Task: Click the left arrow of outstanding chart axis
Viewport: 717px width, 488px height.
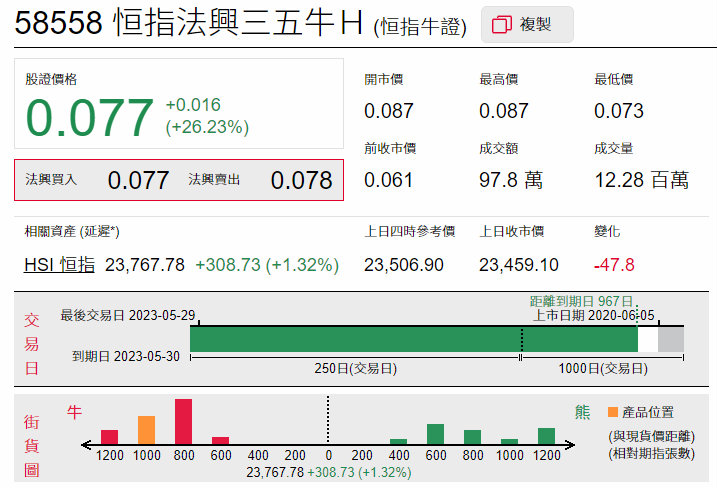Action: [x=87, y=445]
